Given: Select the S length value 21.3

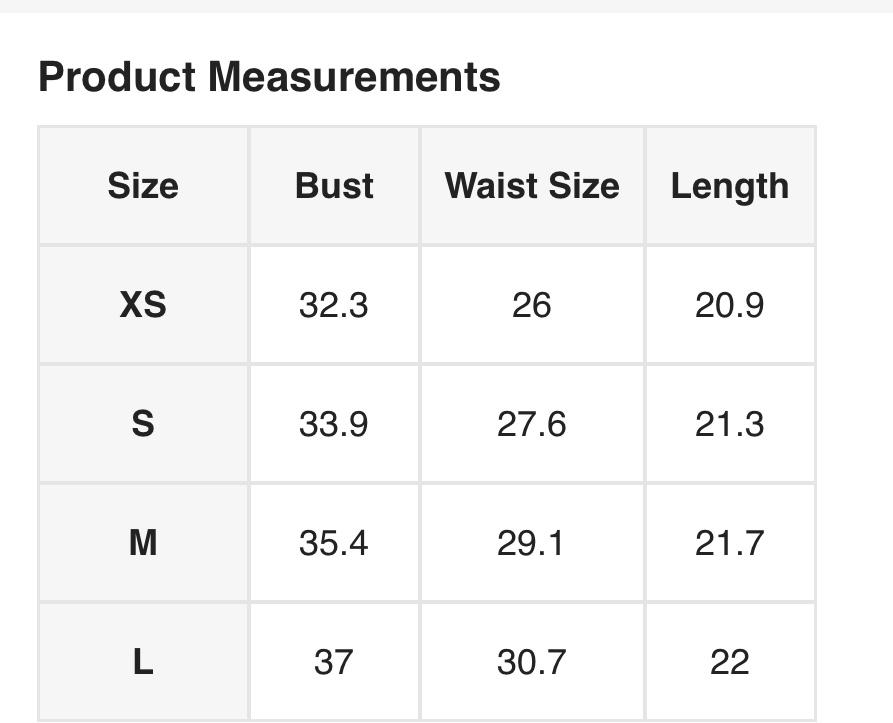Looking at the screenshot, I should [729, 424].
